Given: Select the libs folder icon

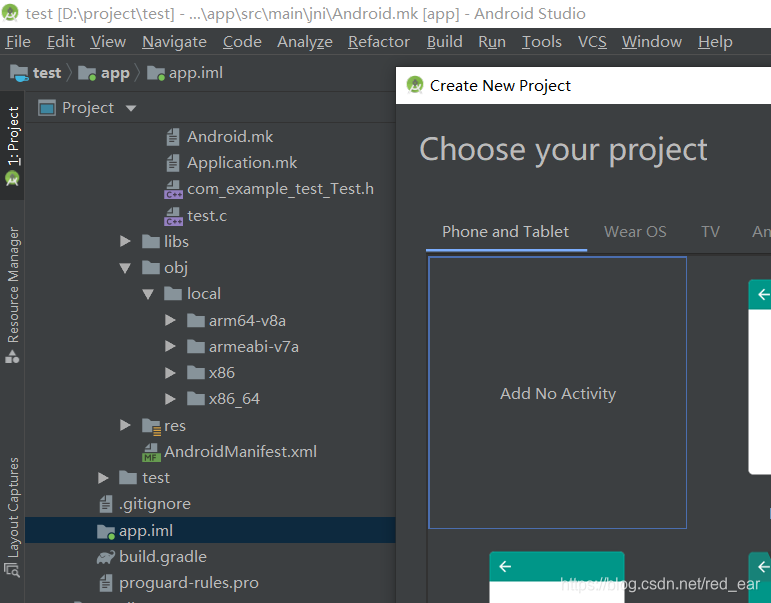Looking at the screenshot, I should pos(150,241).
